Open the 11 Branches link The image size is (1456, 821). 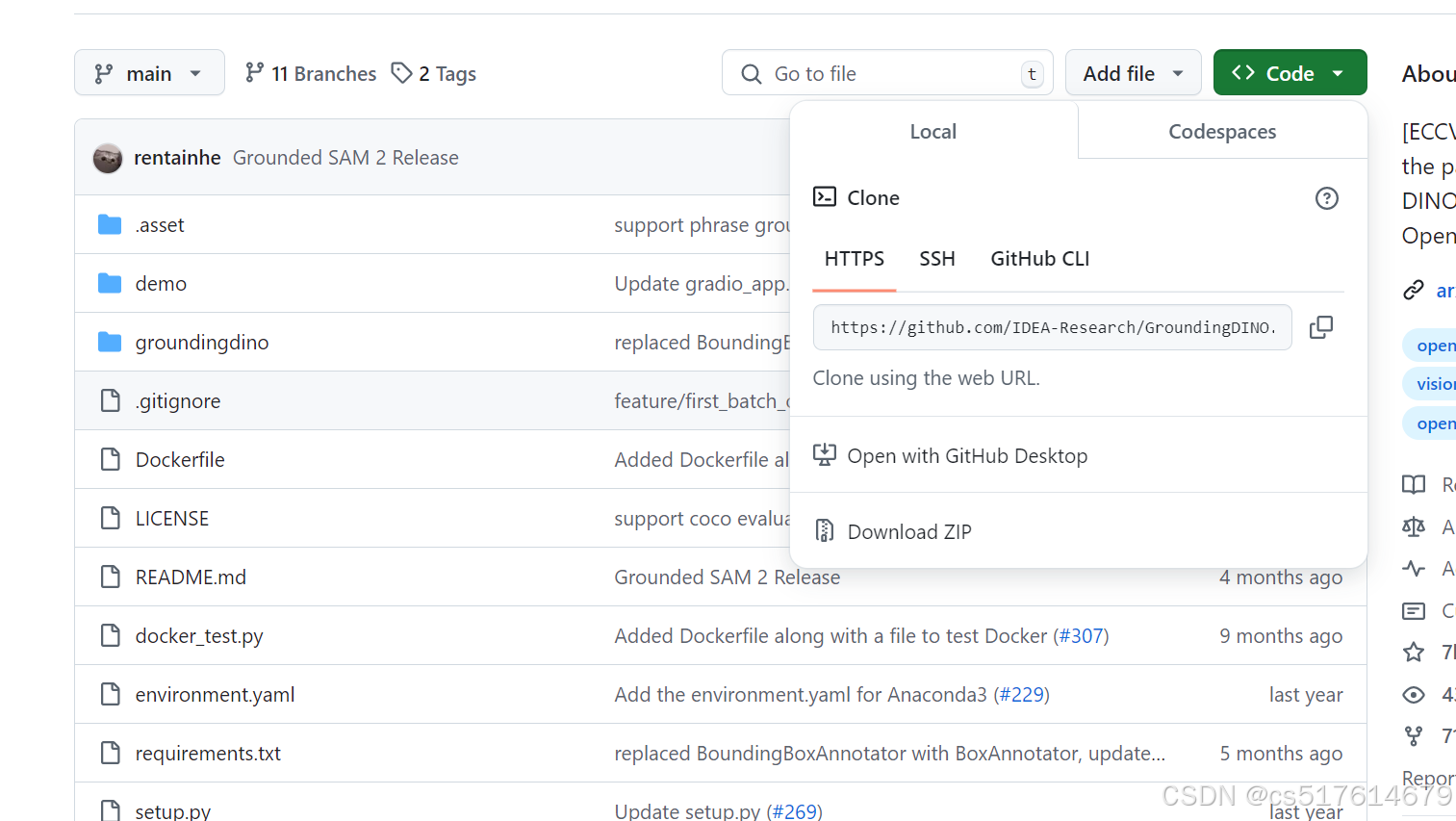coord(311,74)
